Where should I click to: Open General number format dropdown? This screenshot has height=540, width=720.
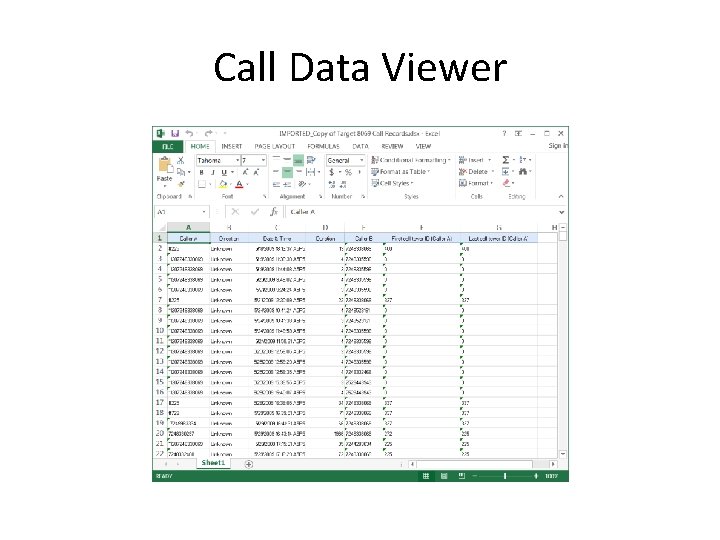point(361,160)
